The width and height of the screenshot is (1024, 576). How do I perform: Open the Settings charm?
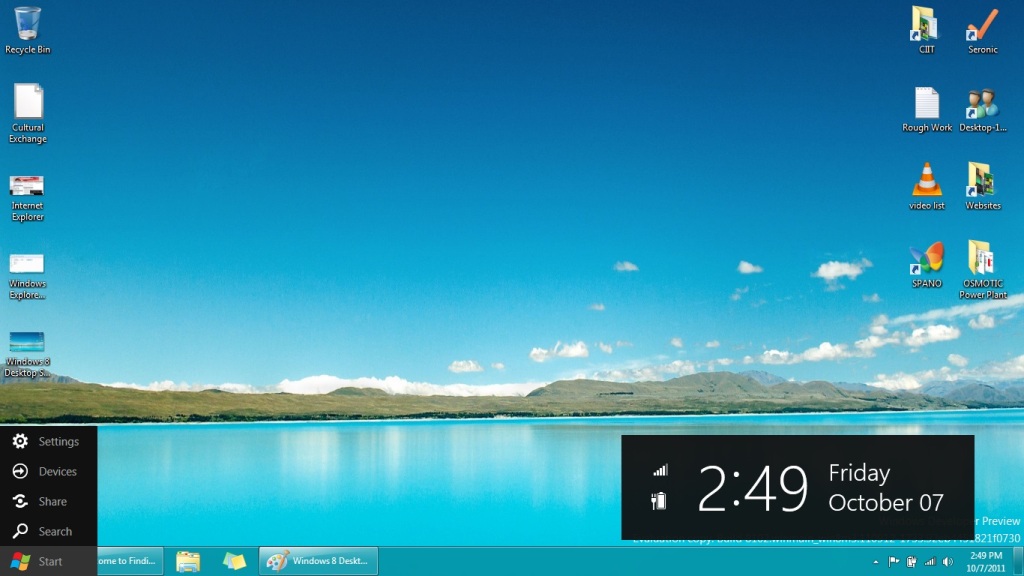click(x=47, y=441)
